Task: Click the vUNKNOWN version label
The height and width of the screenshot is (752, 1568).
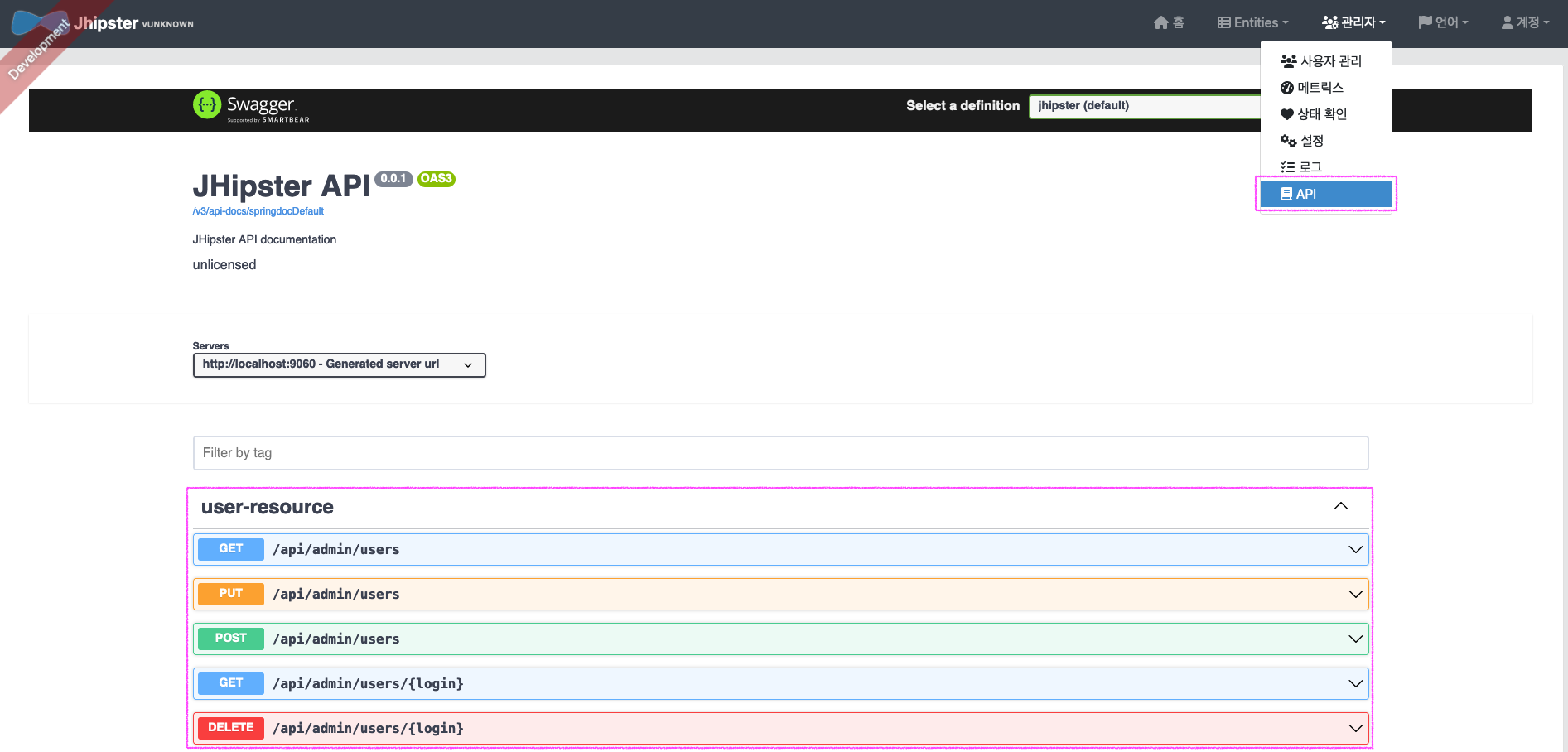Action: (168, 25)
